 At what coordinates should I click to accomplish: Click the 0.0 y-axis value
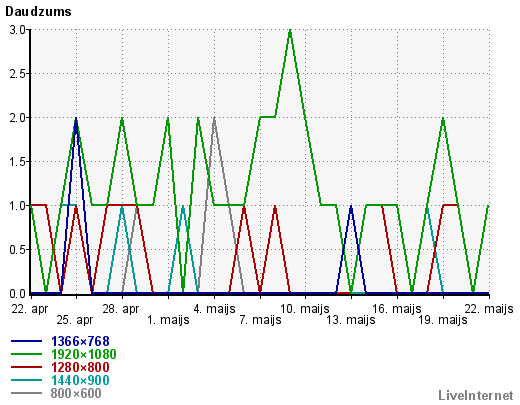point(18,294)
